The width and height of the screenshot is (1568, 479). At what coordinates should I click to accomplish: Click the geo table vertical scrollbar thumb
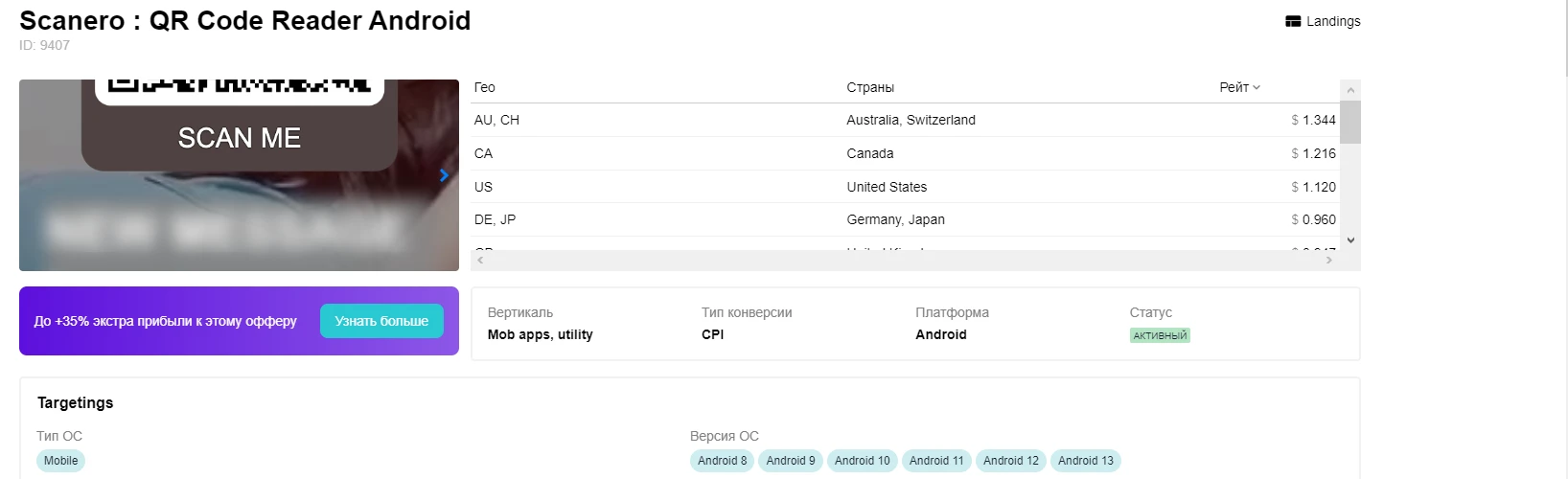pos(1350,122)
